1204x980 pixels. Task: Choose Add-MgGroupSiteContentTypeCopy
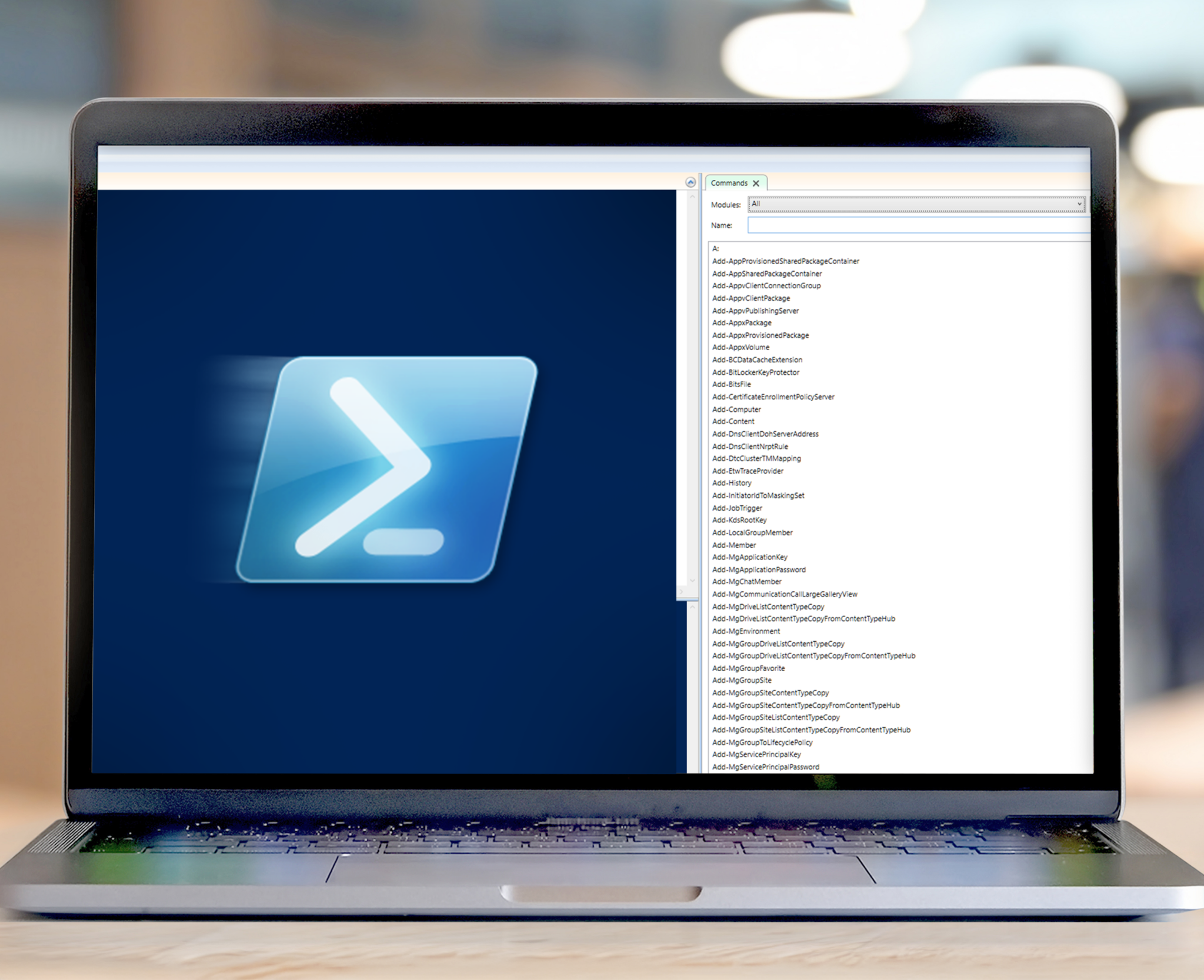tap(771, 694)
